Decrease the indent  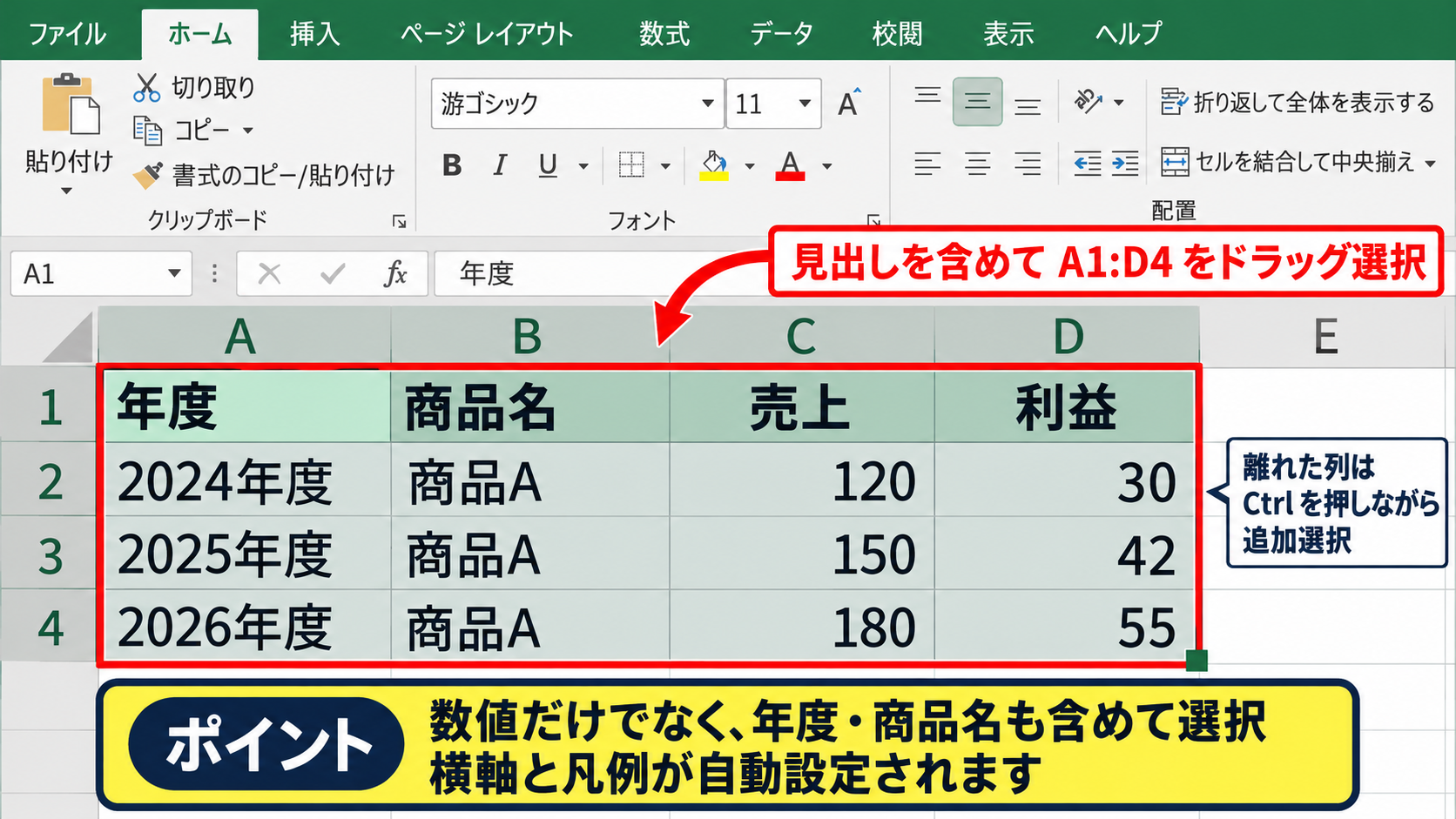tap(1088, 163)
